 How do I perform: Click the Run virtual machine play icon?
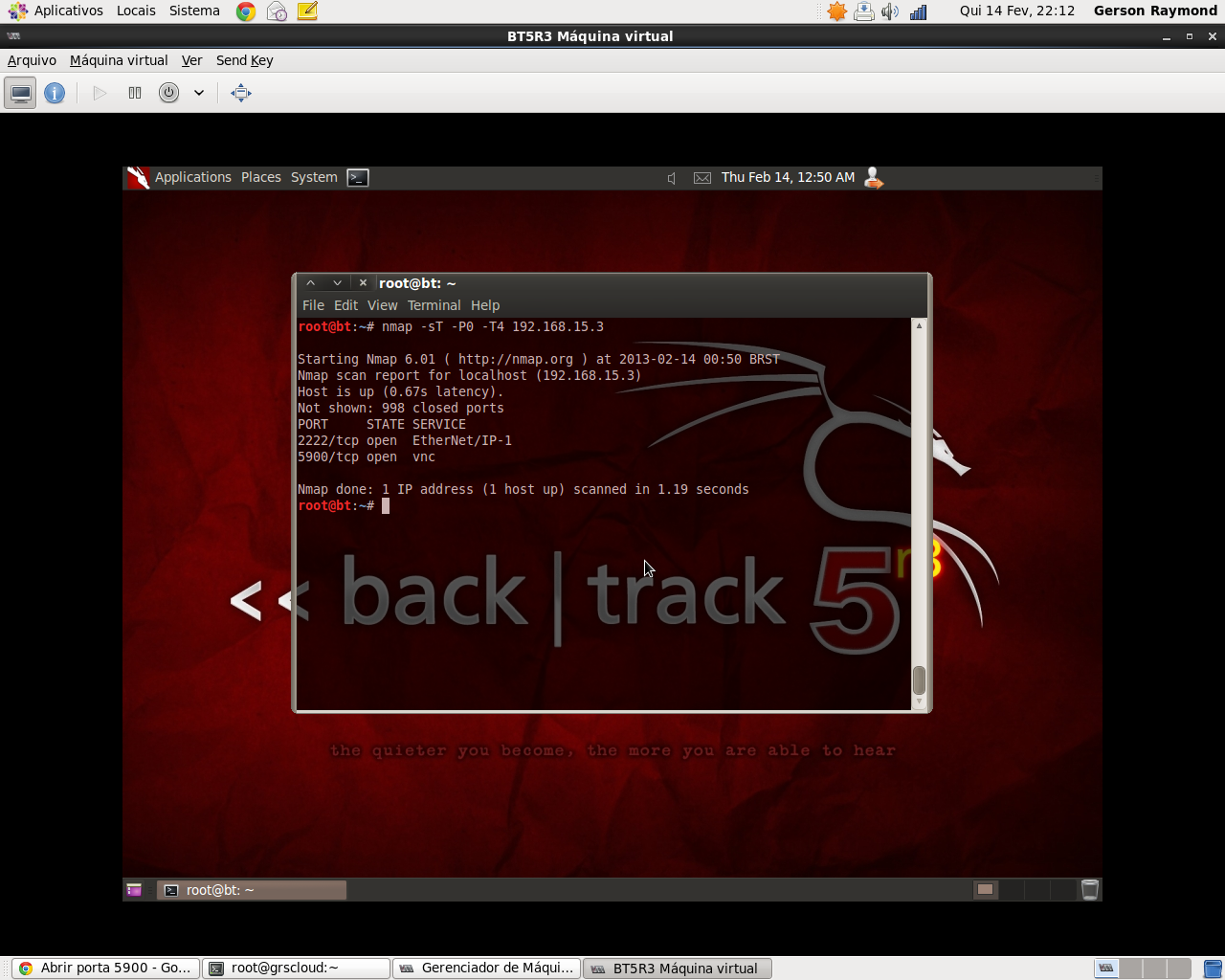pos(100,93)
